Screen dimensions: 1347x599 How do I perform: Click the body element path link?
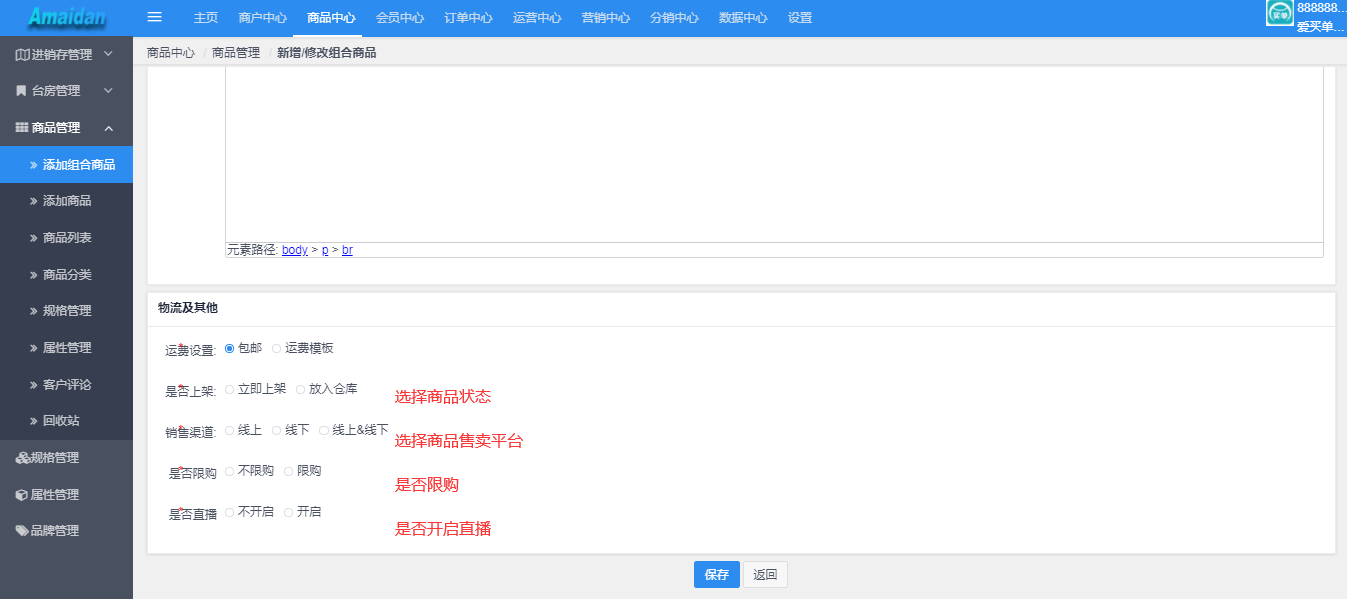[x=295, y=250]
